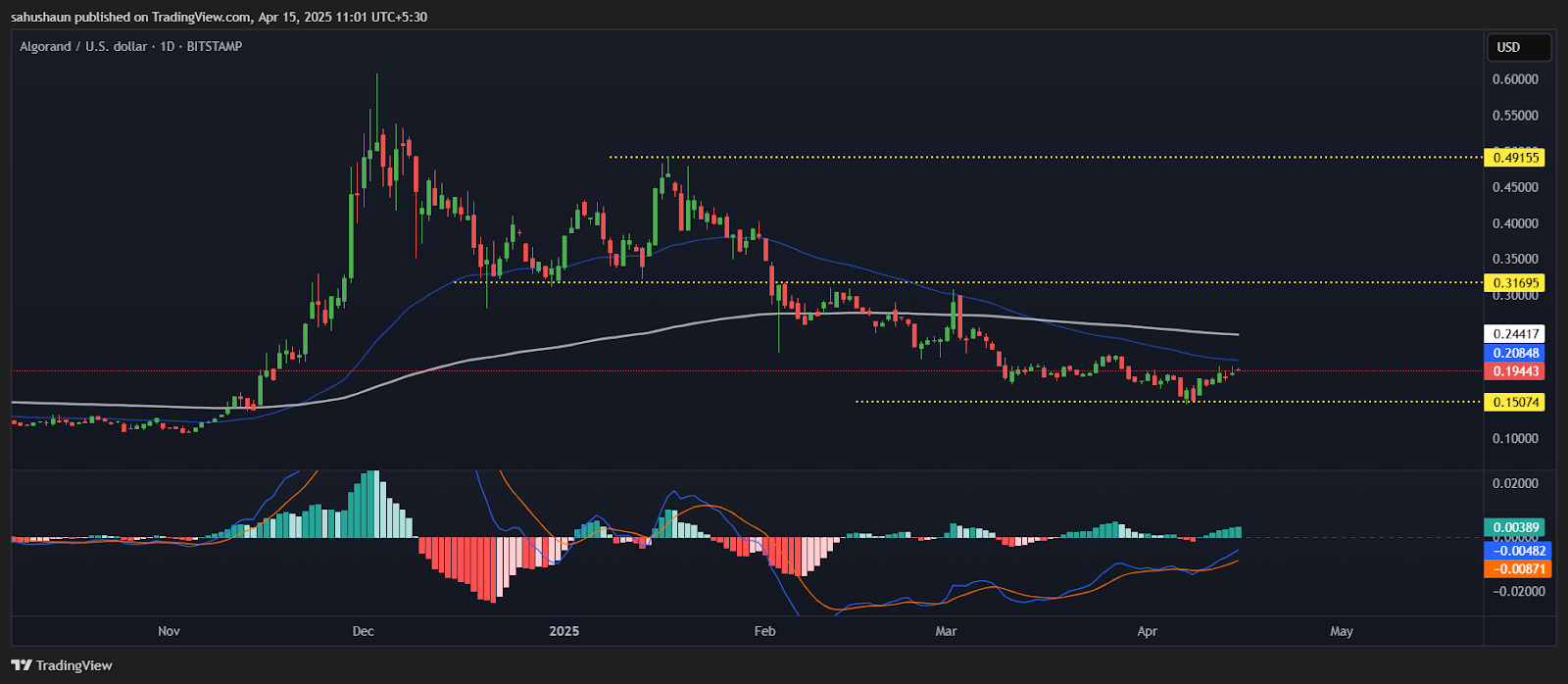The height and width of the screenshot is (684, 1568).
Task: Click the 0.10000 tick on price scale
Action: 1515,438
